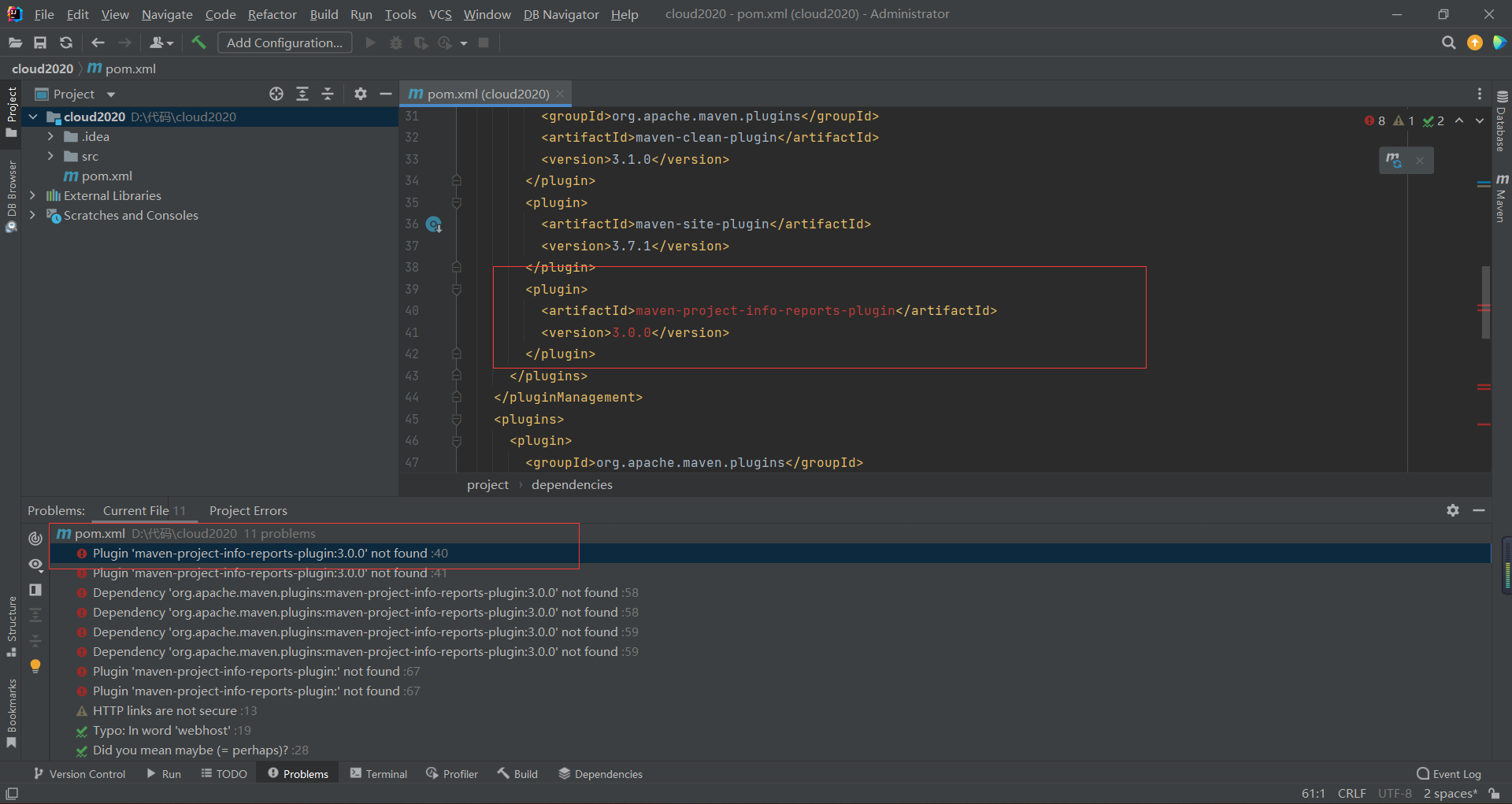Click the Synchronize reload icon in toolbar

pyautogui.click(x=66, y=43)
